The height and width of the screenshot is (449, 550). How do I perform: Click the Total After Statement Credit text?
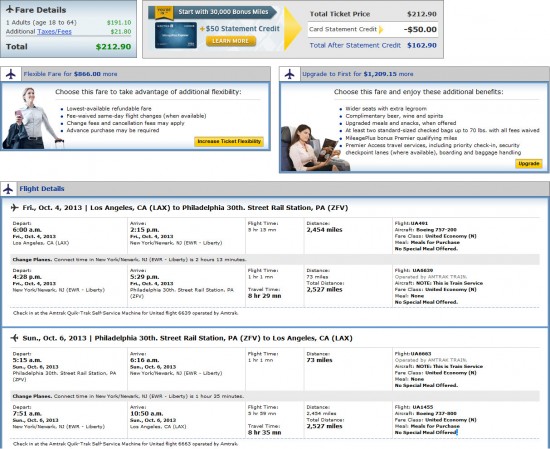[355, 45]
